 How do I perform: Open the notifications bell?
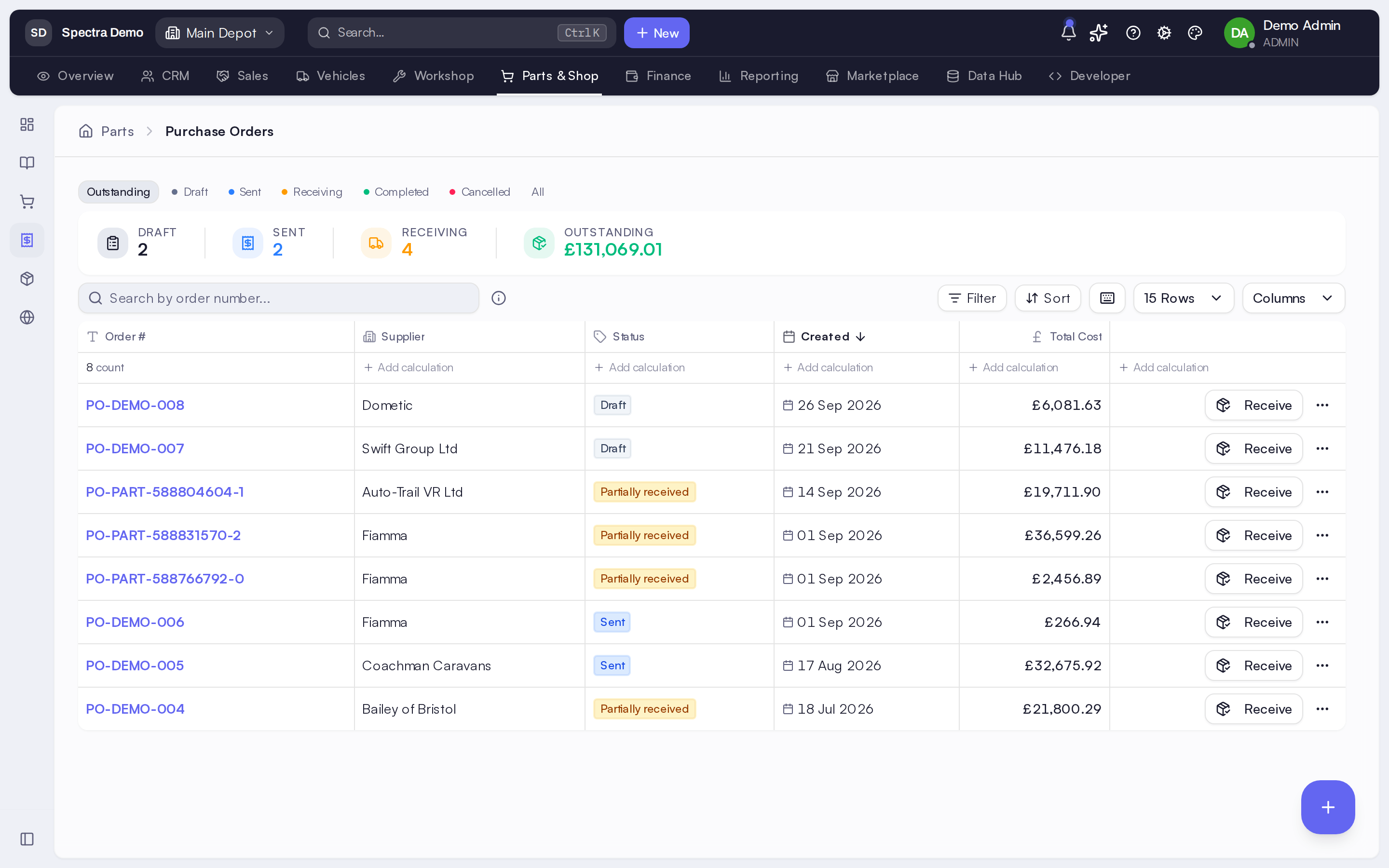[1068, 32]
